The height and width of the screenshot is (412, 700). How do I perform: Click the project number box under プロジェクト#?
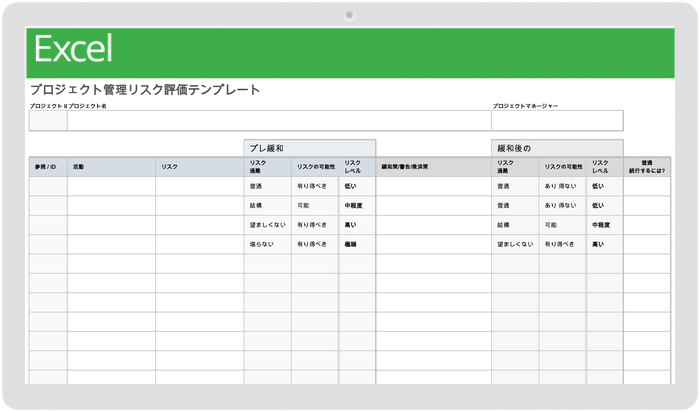48,121
